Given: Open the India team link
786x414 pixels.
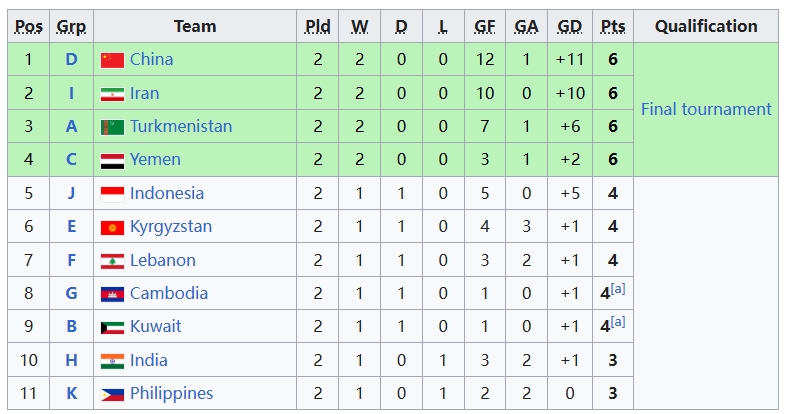Looking at the screenshot, I should [149, 360].
